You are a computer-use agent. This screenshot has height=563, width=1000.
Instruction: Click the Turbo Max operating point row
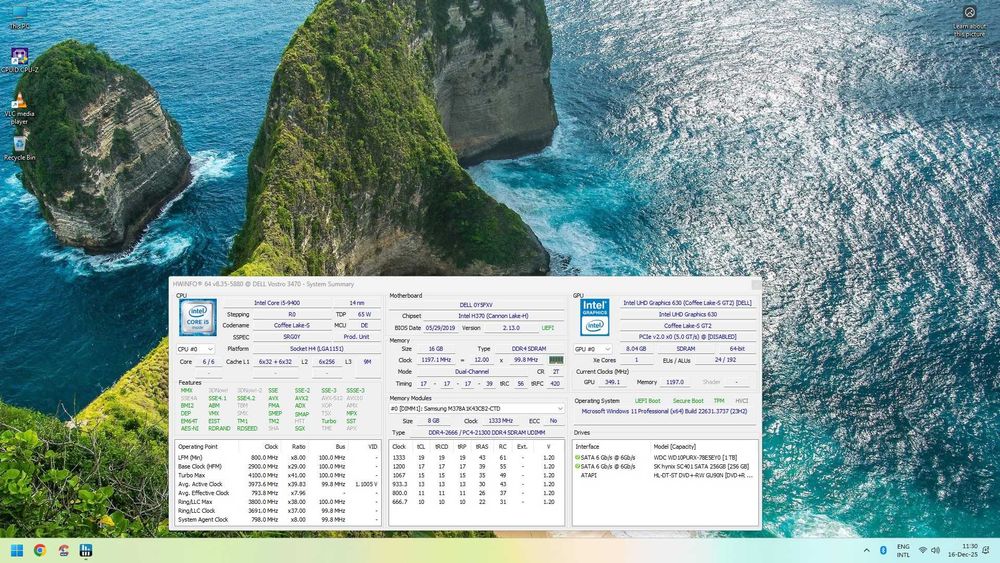click(278, 476)
